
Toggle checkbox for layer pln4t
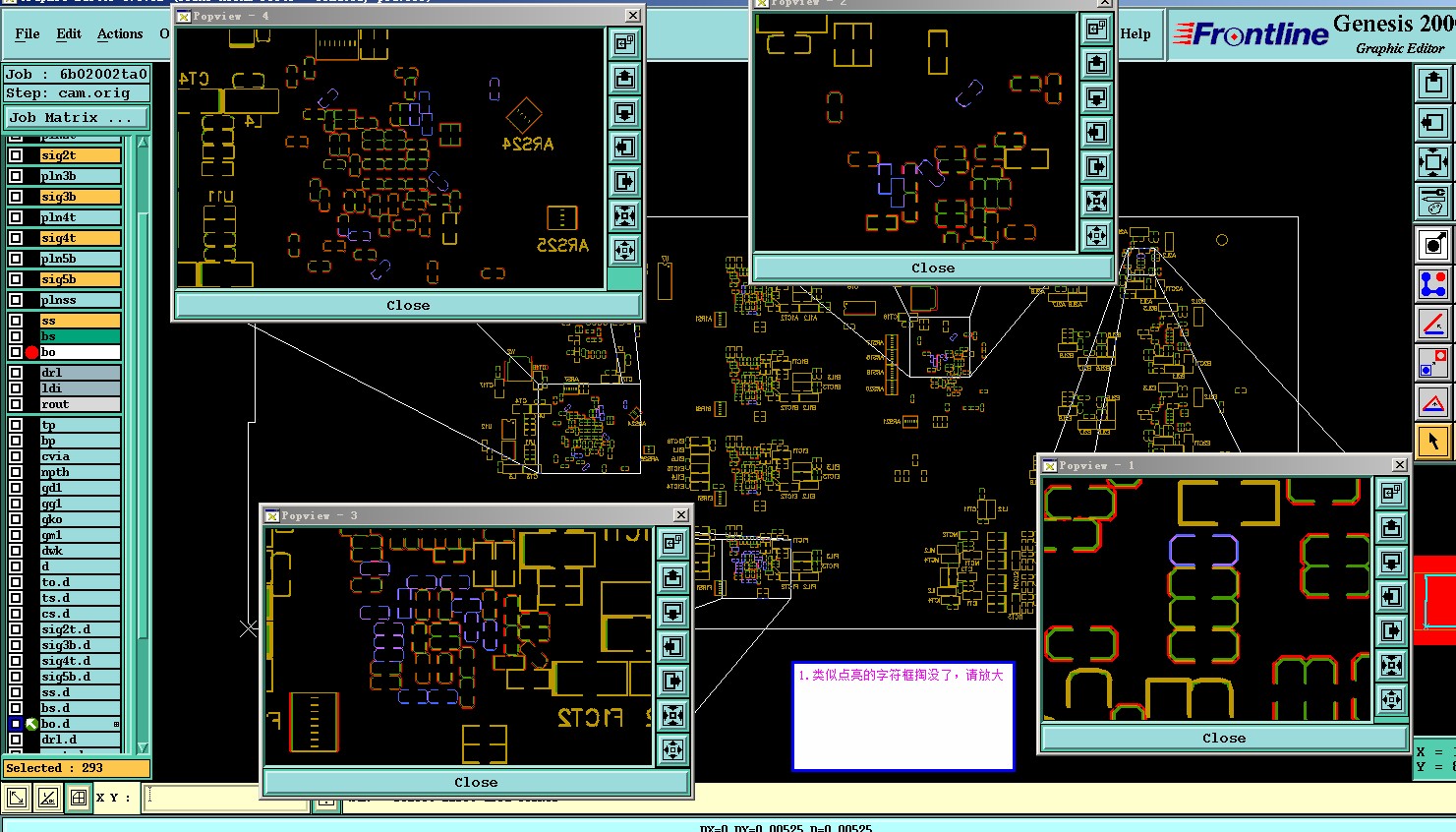(x=16, y=217)
